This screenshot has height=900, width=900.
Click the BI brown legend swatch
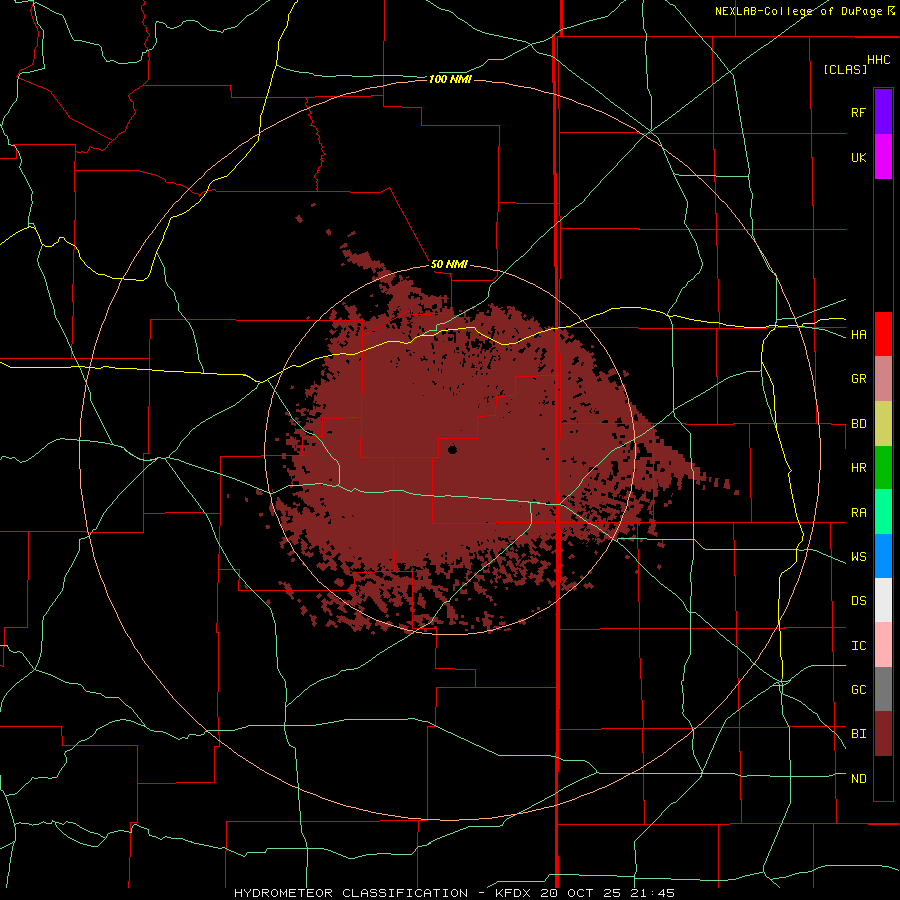tap(883, 734)
